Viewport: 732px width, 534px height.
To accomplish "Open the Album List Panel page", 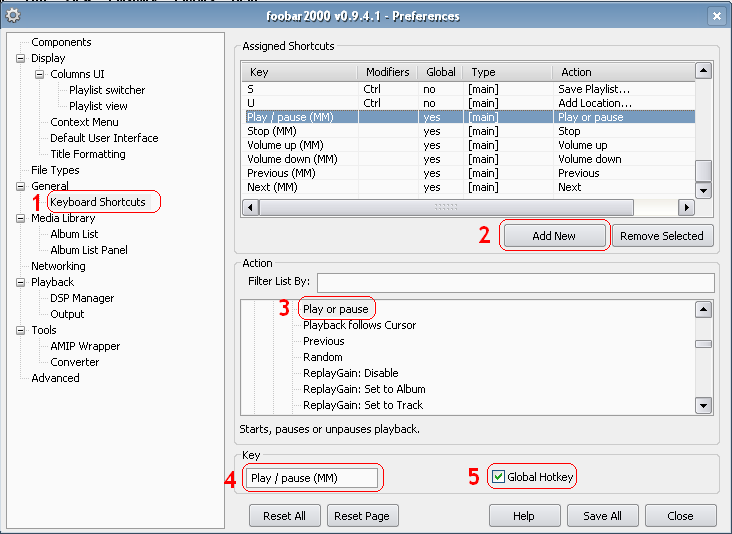I will point(89,250).
